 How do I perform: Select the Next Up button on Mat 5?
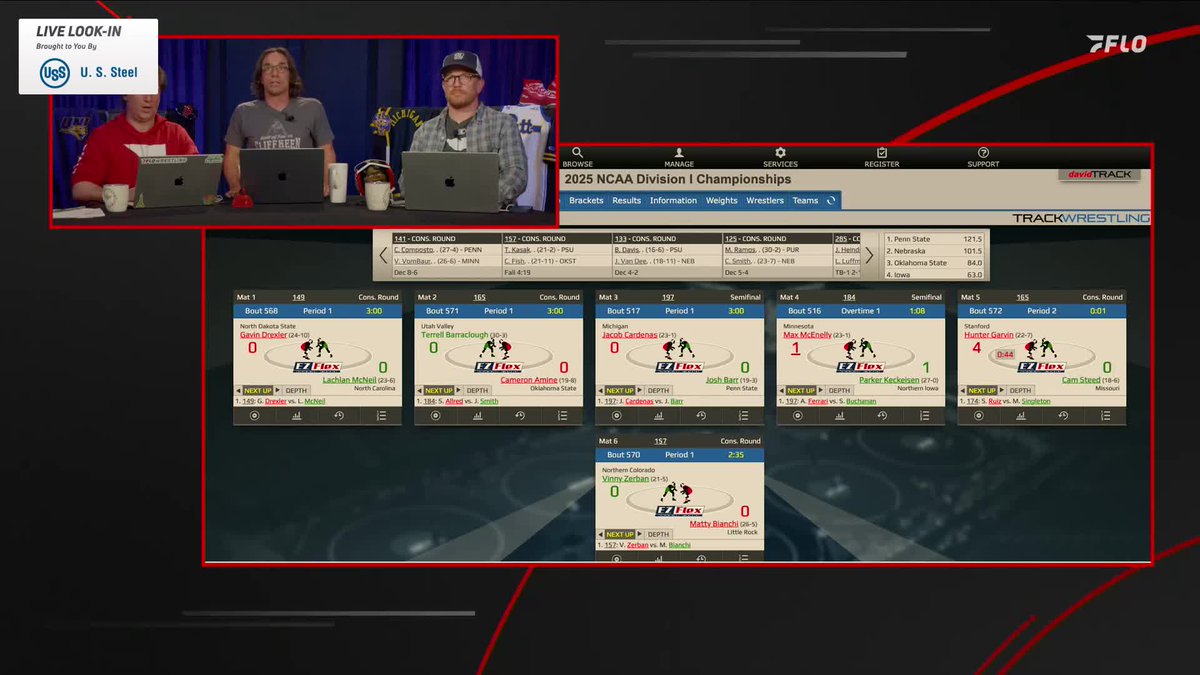click(982, 391)
